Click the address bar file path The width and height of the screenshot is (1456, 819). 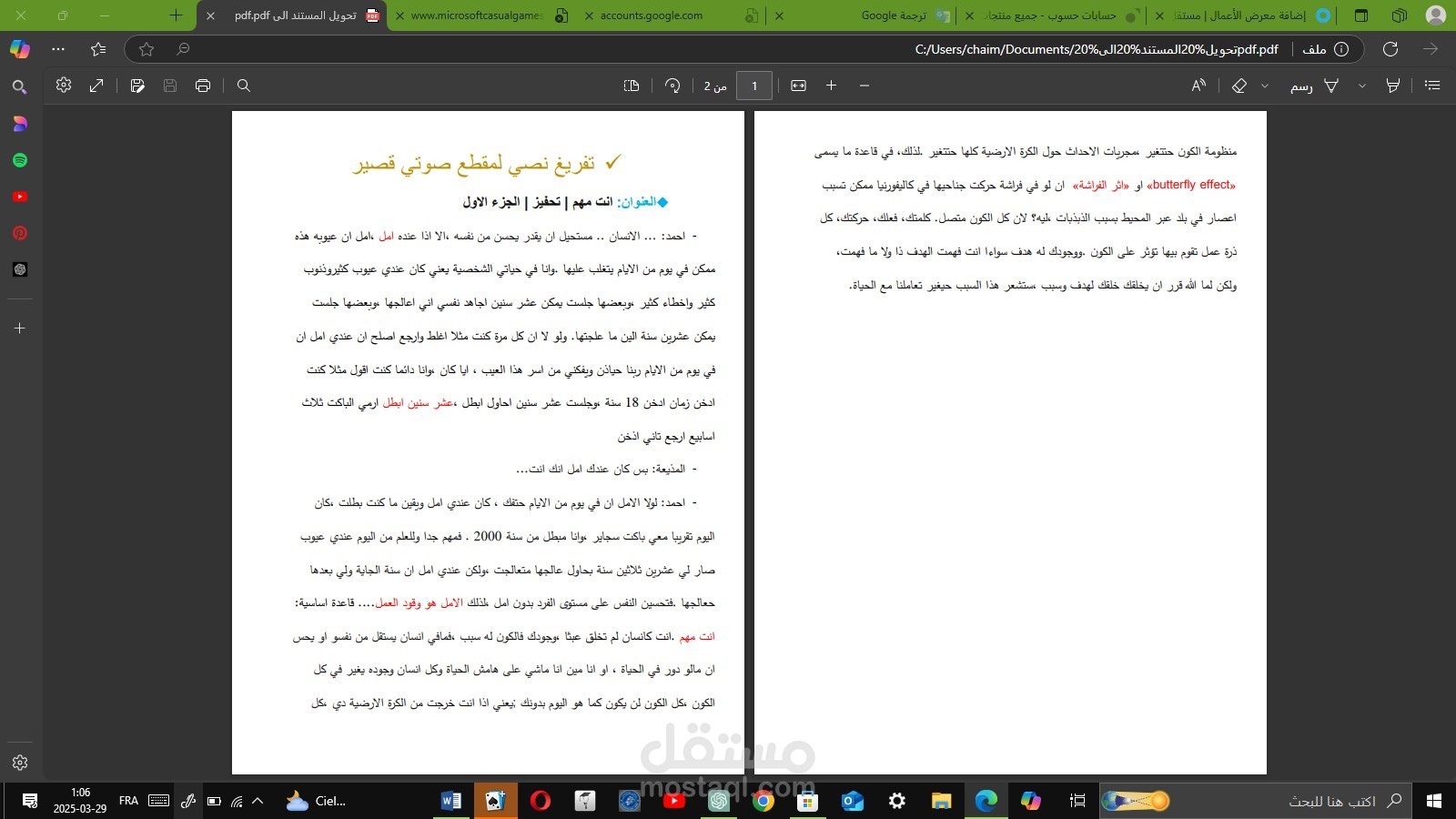(x=1097, y=49)
